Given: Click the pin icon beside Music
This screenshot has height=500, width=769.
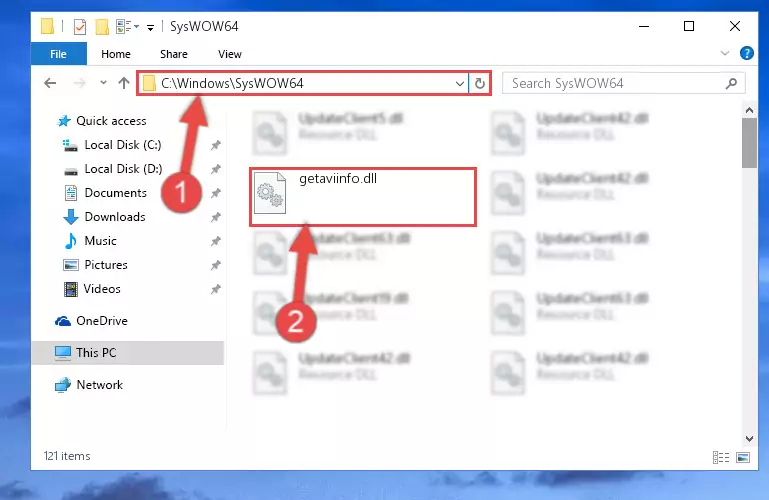Looking at the screenshot, I should point(215,241).
